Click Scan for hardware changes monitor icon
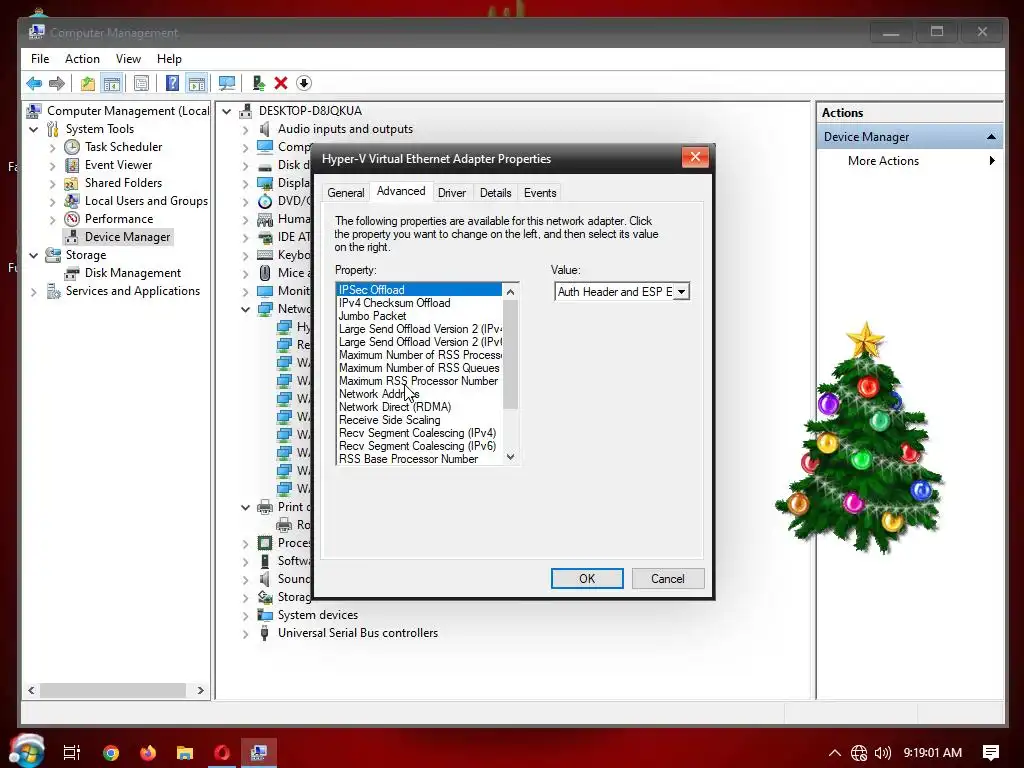Screen dimensions: 1024x768 pyautogui.click(x=227, y=84)
